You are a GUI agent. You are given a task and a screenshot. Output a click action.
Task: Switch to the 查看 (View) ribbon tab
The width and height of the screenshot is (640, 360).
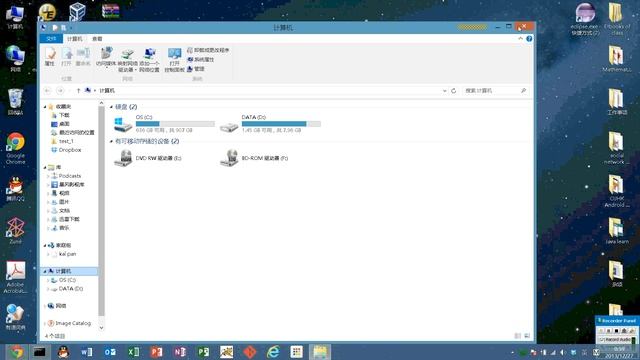(97, 39)
